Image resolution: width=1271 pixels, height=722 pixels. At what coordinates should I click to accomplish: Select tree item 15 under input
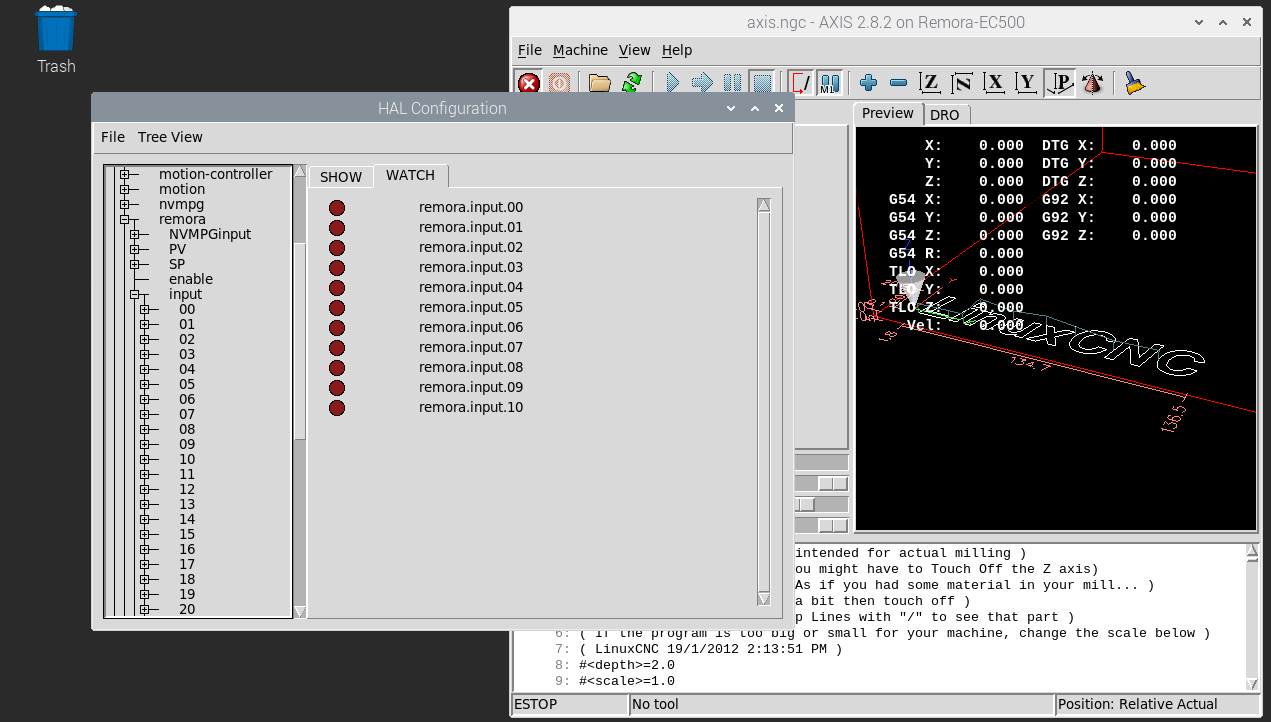pos(187,534)
